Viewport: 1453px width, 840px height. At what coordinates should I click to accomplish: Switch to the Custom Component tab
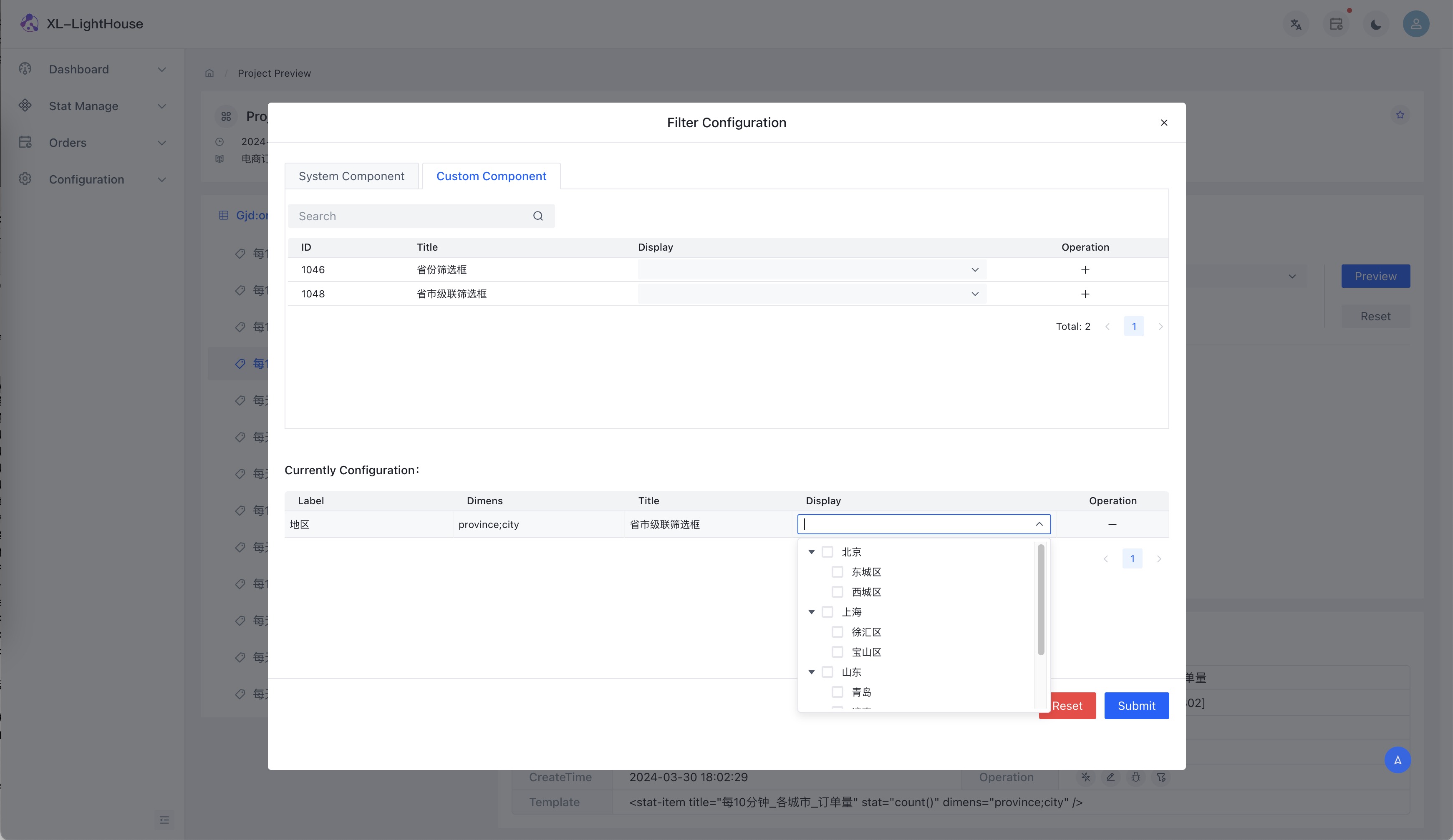coord(491,175)
